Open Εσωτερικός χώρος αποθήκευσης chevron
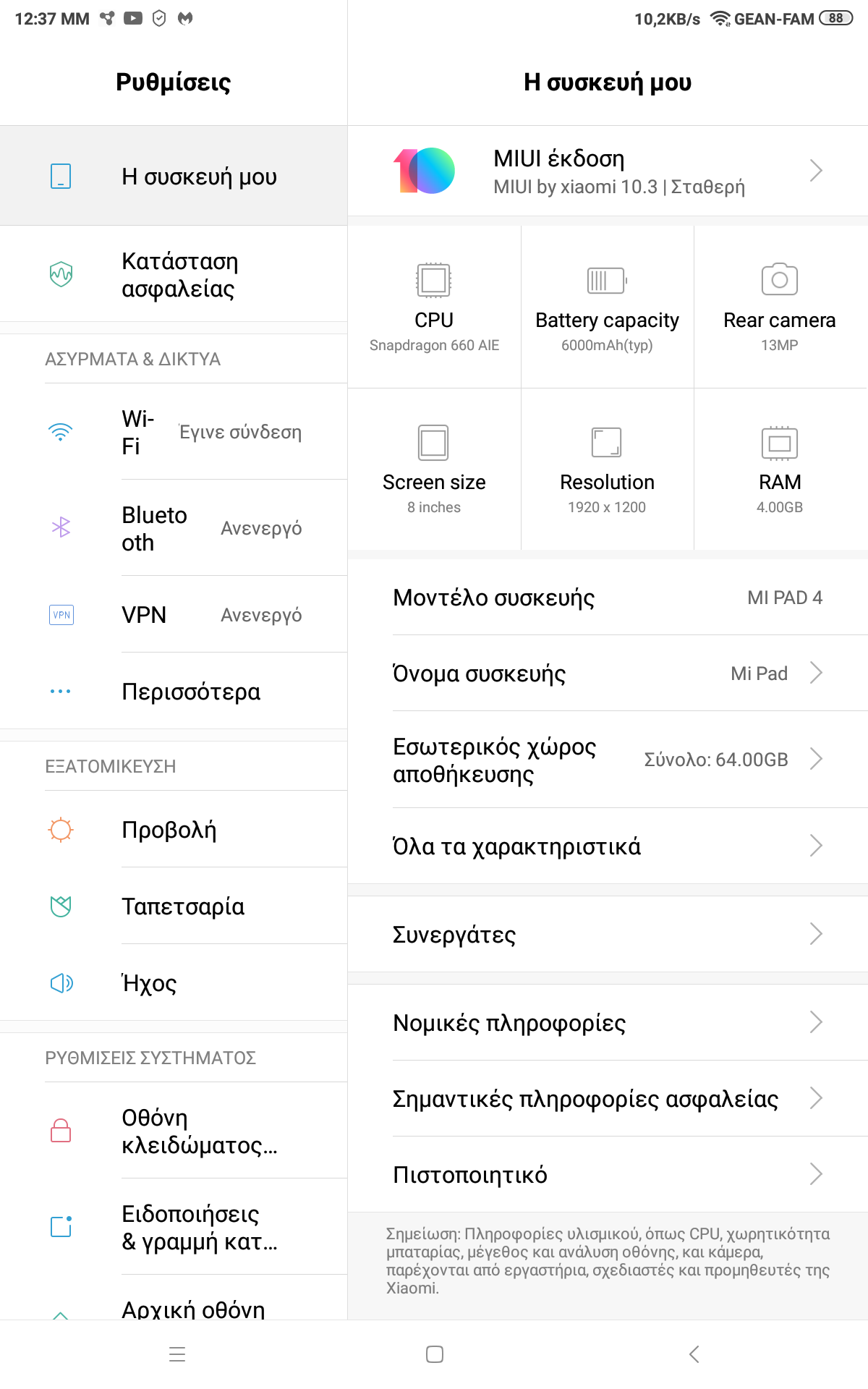 tap(816, 759)
